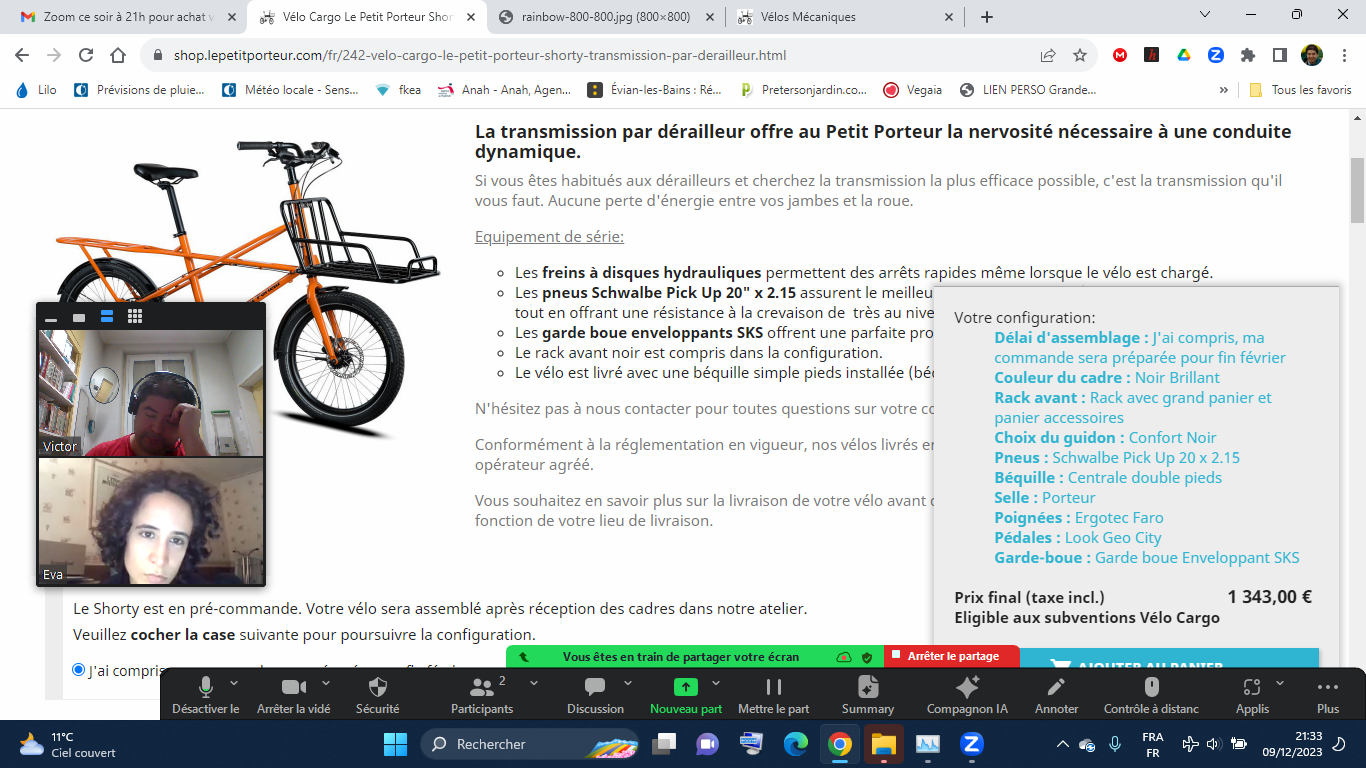Toggle camera with Arrêter la vidéo
Image resolution: width=1366 pixels, height=768 pixels.
point(293,688)
